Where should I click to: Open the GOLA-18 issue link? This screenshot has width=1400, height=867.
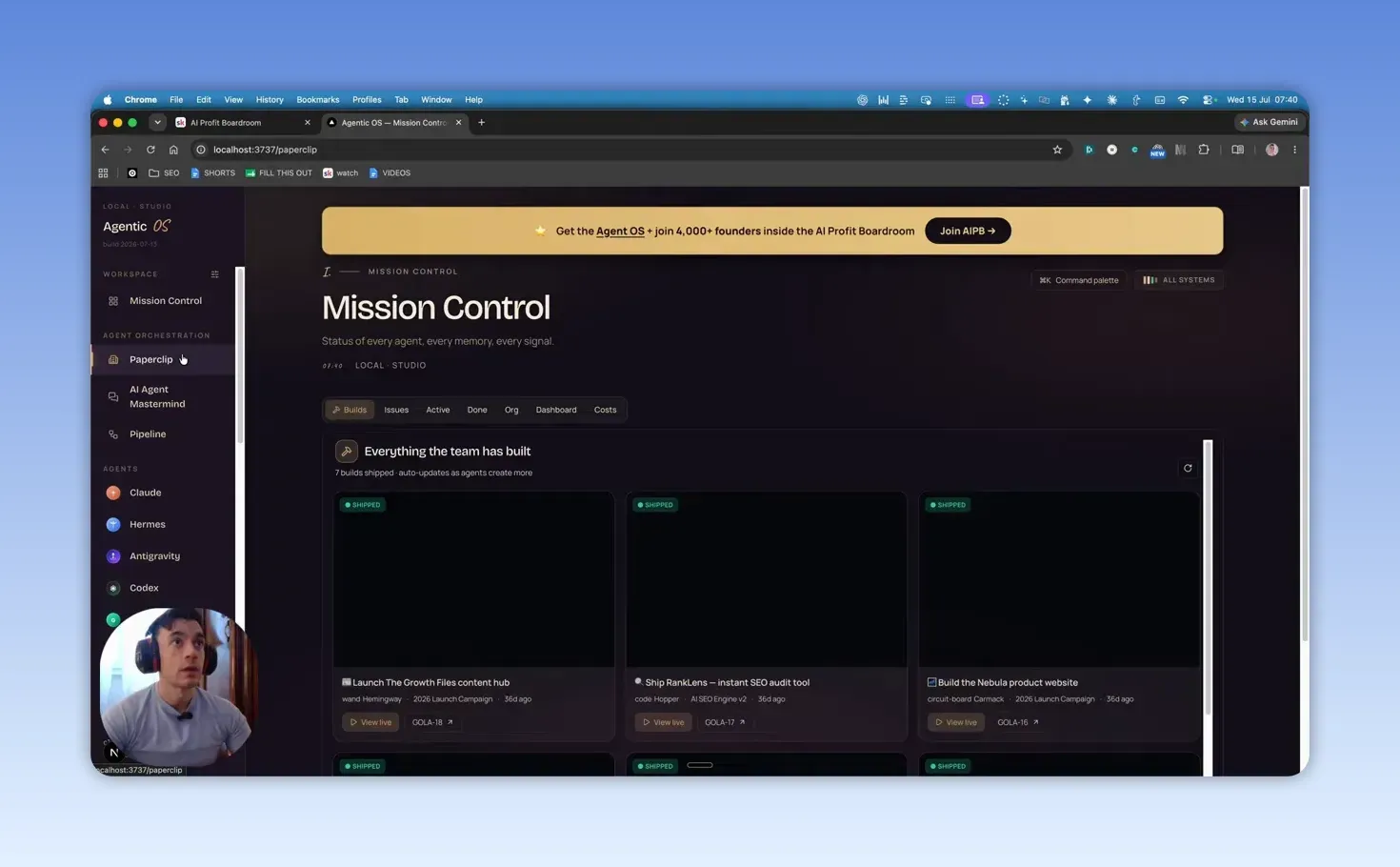coord(432,722)
